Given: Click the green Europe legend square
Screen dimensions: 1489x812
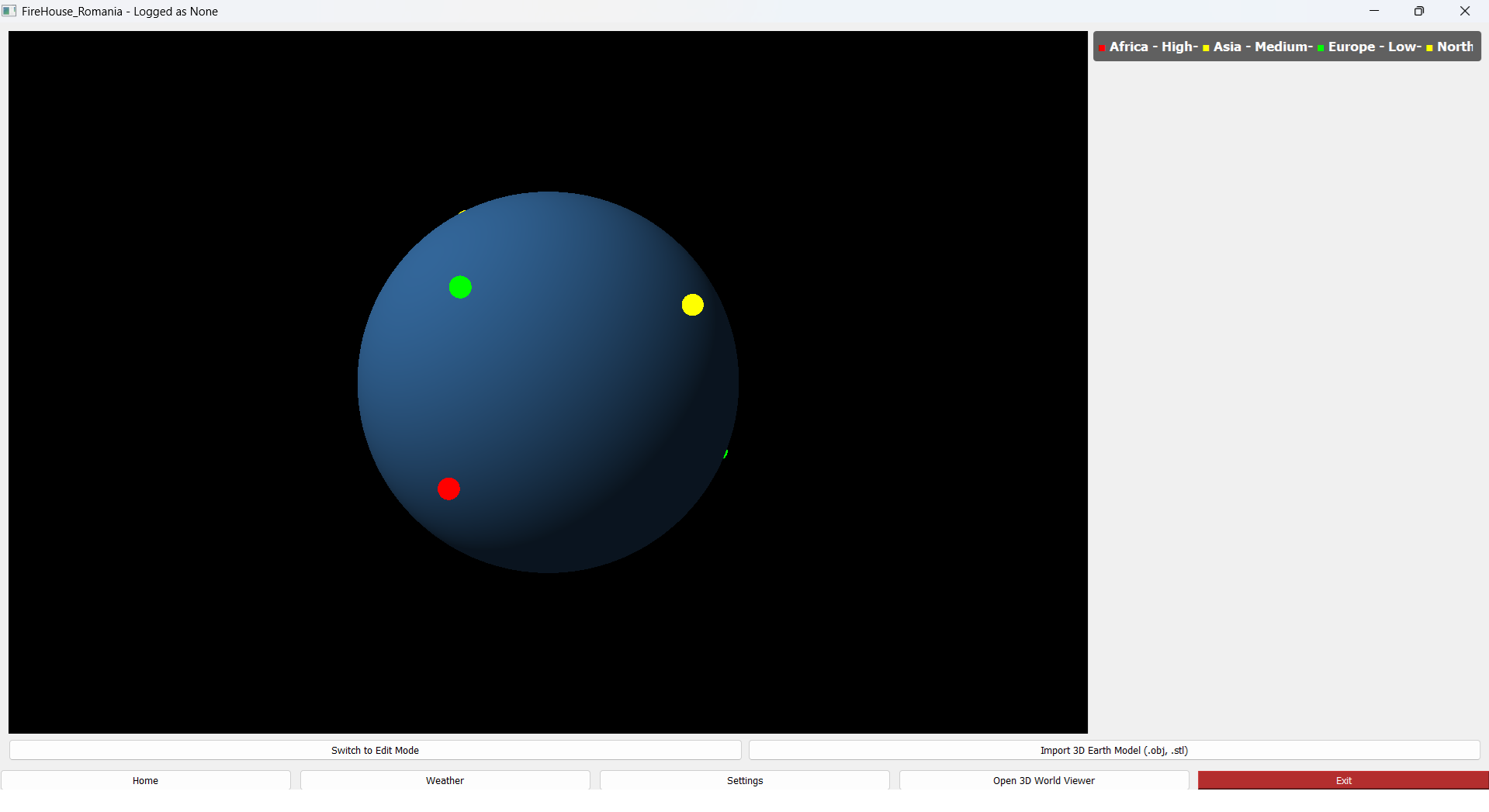Looking at the screenshot, I should click(1321, 48).
